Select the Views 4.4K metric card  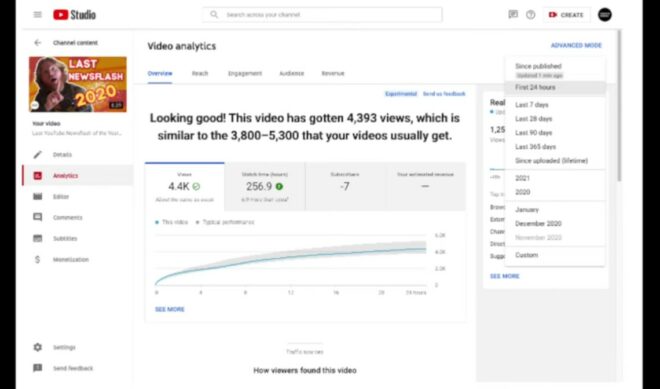pyautogui.click(x=184, y=187)
